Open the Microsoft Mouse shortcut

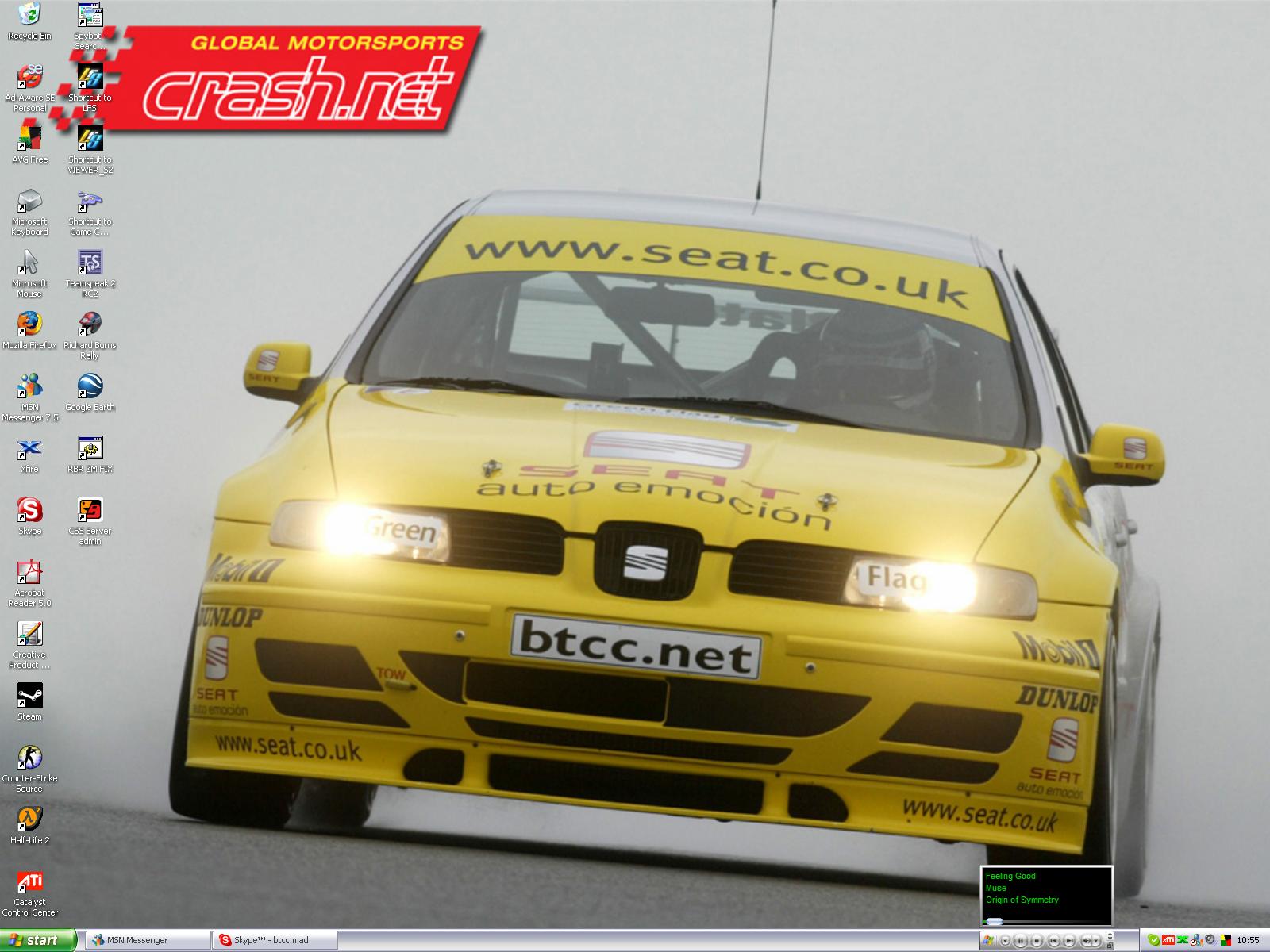29,274
